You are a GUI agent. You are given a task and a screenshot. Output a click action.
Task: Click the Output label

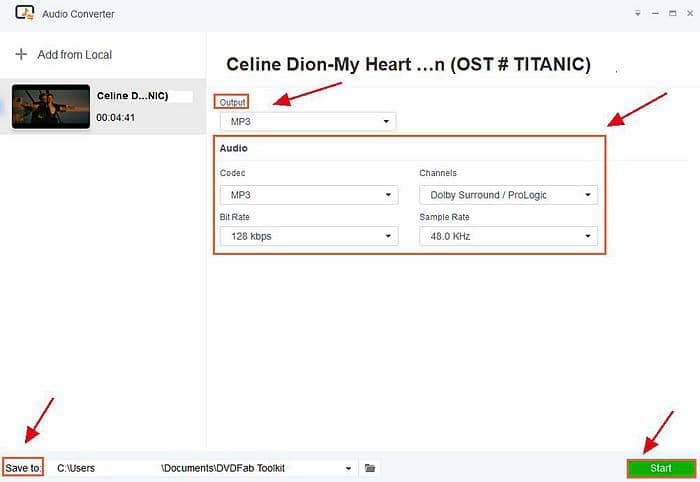pyautogui.click(x=232, y=102)
